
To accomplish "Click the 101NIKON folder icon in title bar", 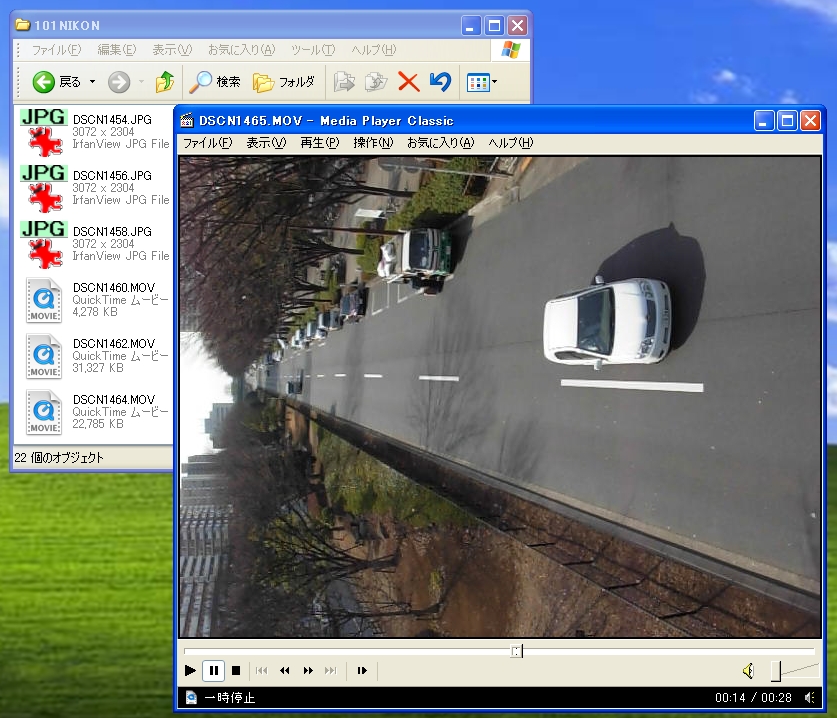I will (22, 25).
